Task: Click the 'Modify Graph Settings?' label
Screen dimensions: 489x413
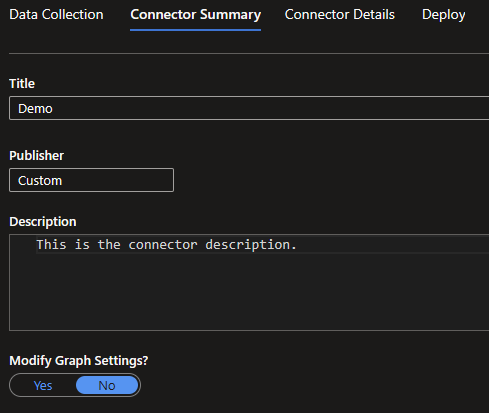Action: [79, 361]
